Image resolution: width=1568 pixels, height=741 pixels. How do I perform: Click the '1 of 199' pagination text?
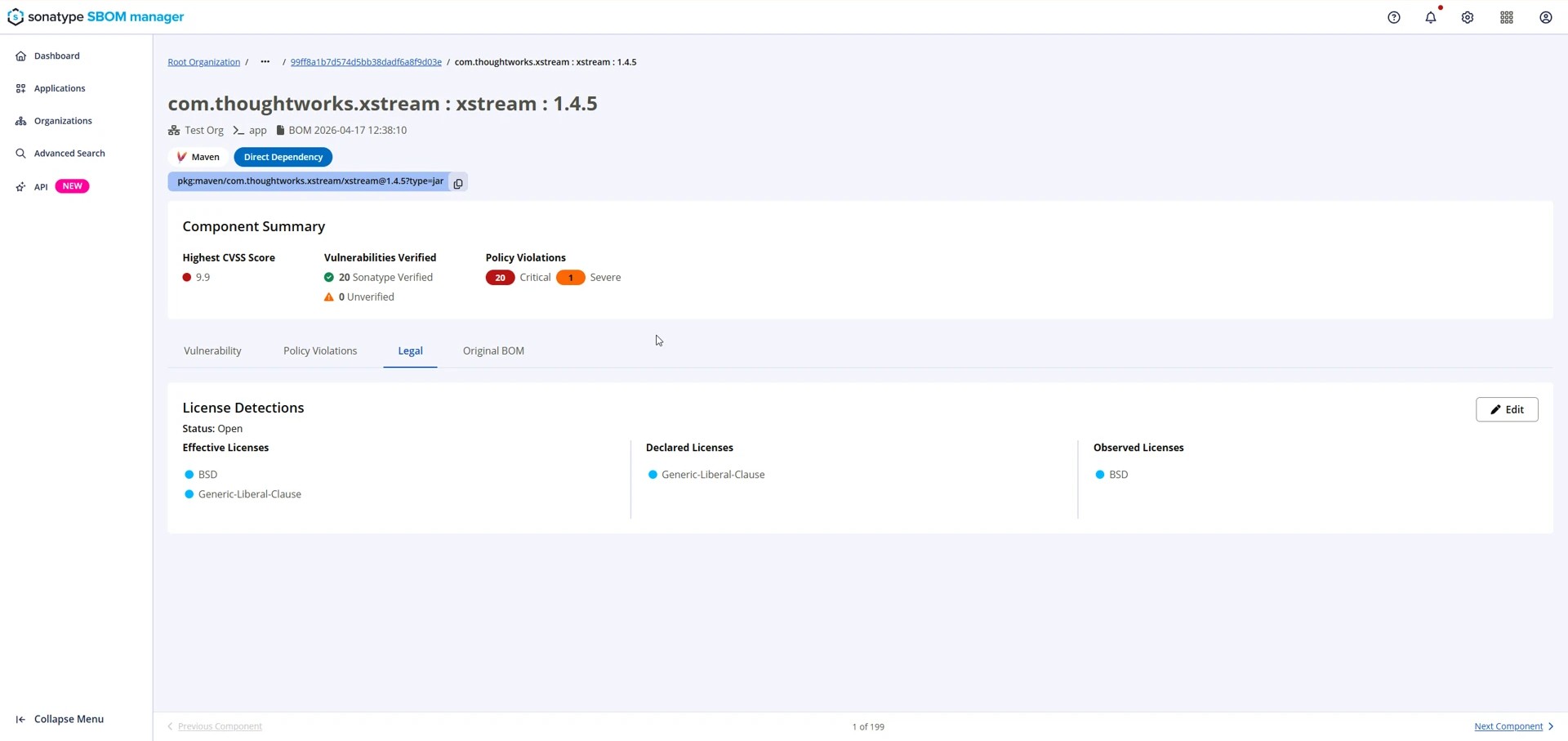(868, 726)
